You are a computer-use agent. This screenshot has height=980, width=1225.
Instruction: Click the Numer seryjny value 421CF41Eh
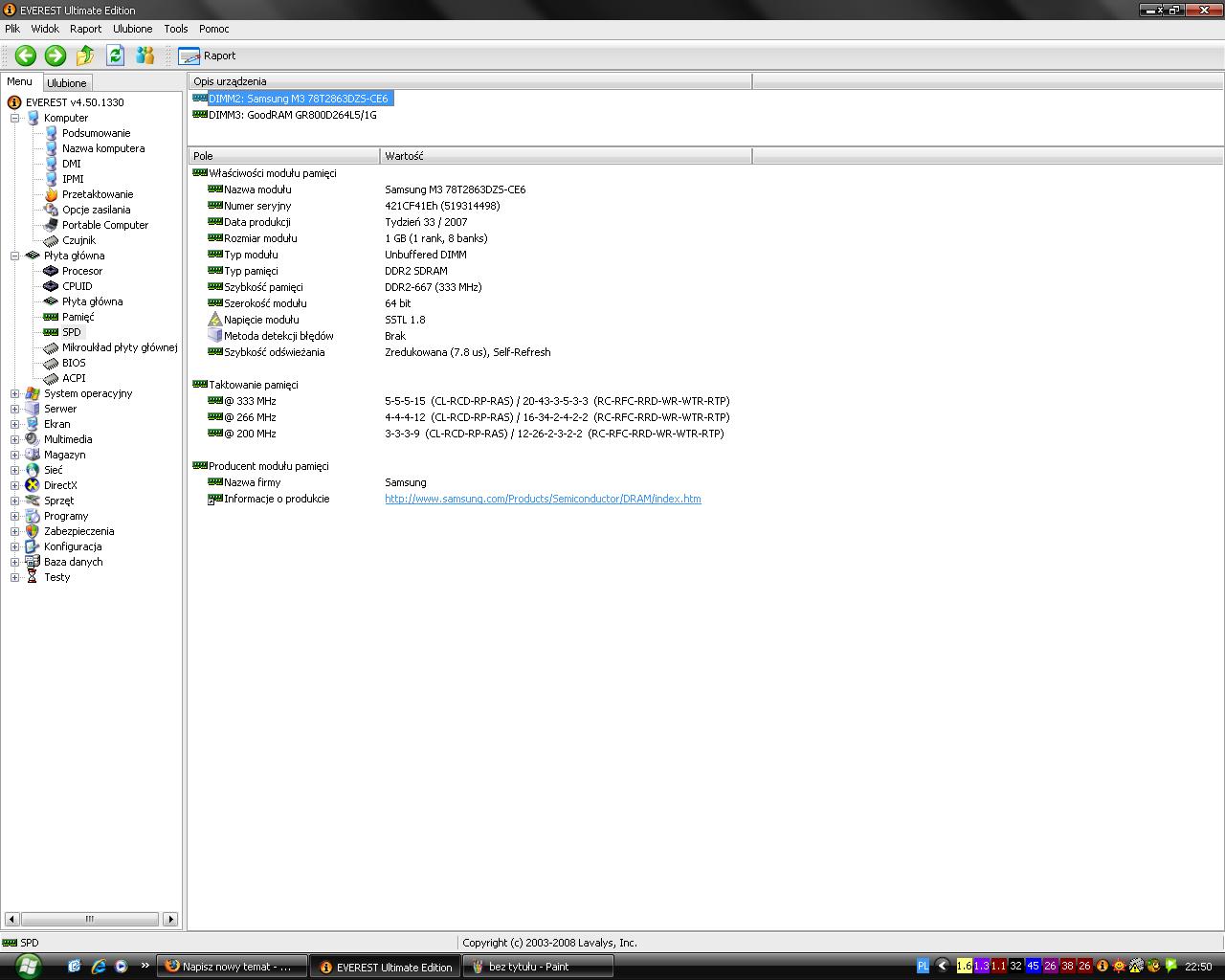442,206
